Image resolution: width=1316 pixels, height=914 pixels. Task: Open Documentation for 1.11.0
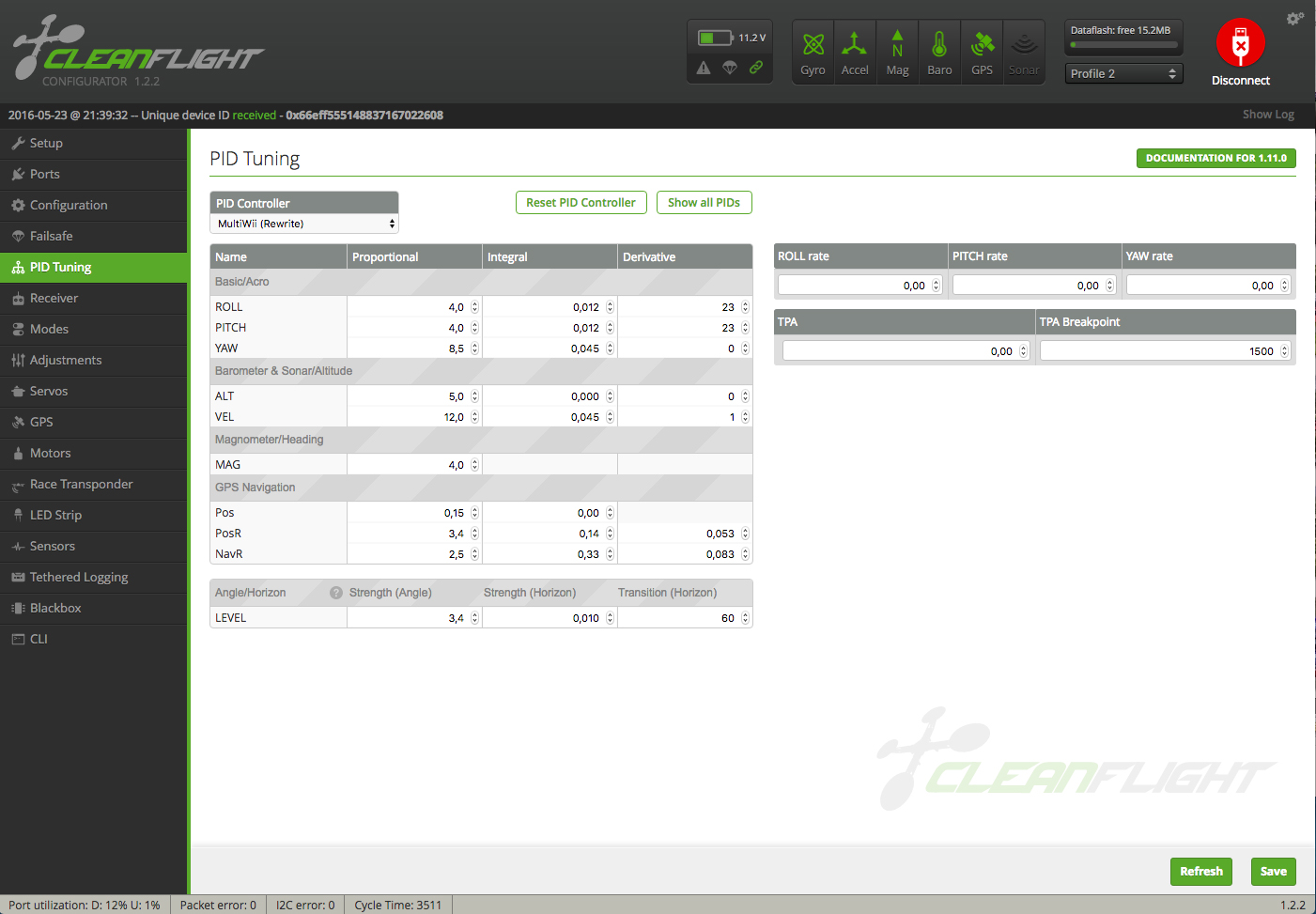(x=1216, y=158)
